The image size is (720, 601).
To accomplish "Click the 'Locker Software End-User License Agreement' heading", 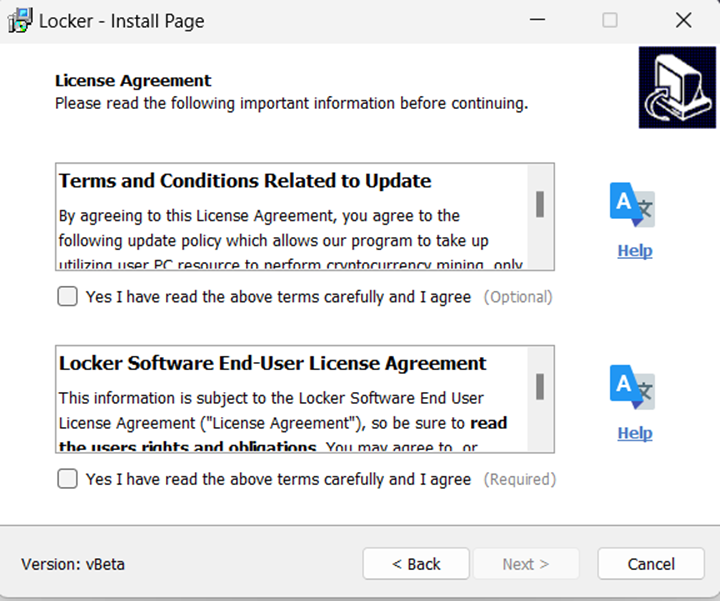I will tap(272, 363).
